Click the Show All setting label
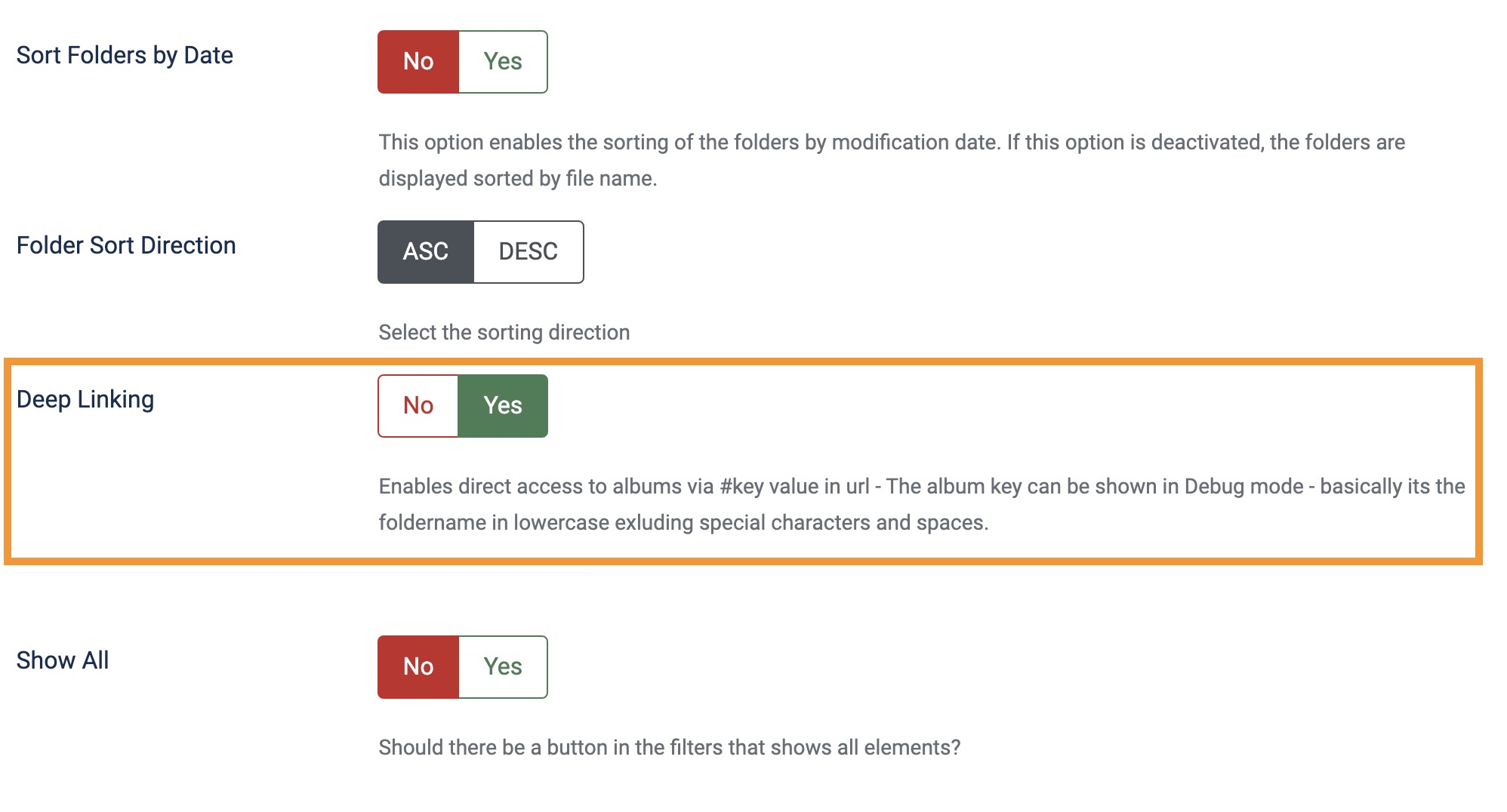This screenshot has height=812, width=1507. click(x=63, y=660)
